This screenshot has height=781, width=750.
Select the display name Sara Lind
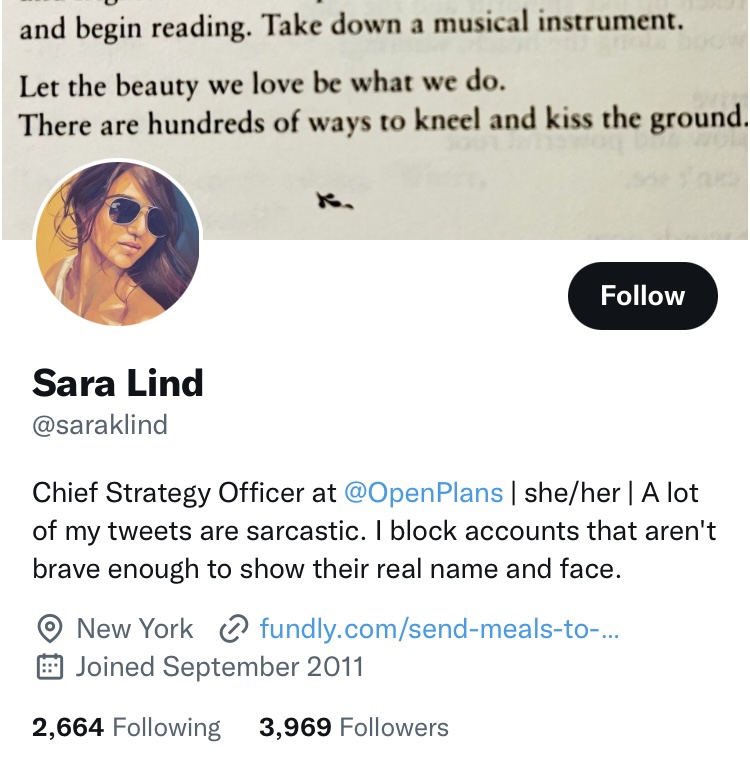pyautogui.click(x=118, y=383)
